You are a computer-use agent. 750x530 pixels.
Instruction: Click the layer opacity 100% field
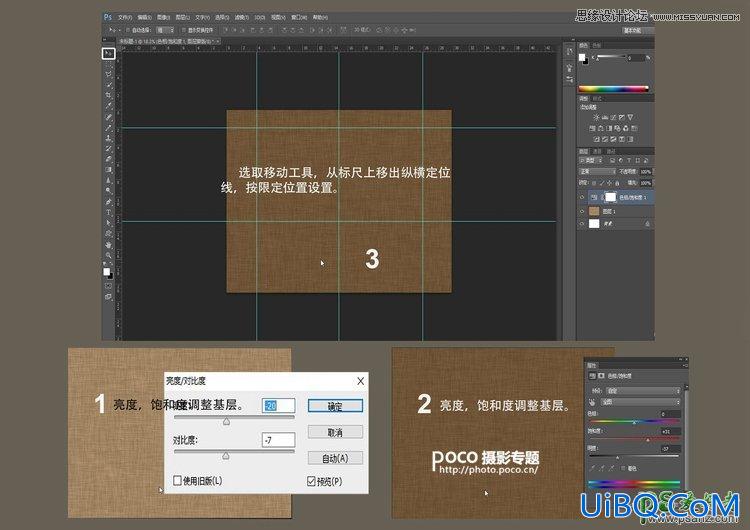[x=646, y=171]
